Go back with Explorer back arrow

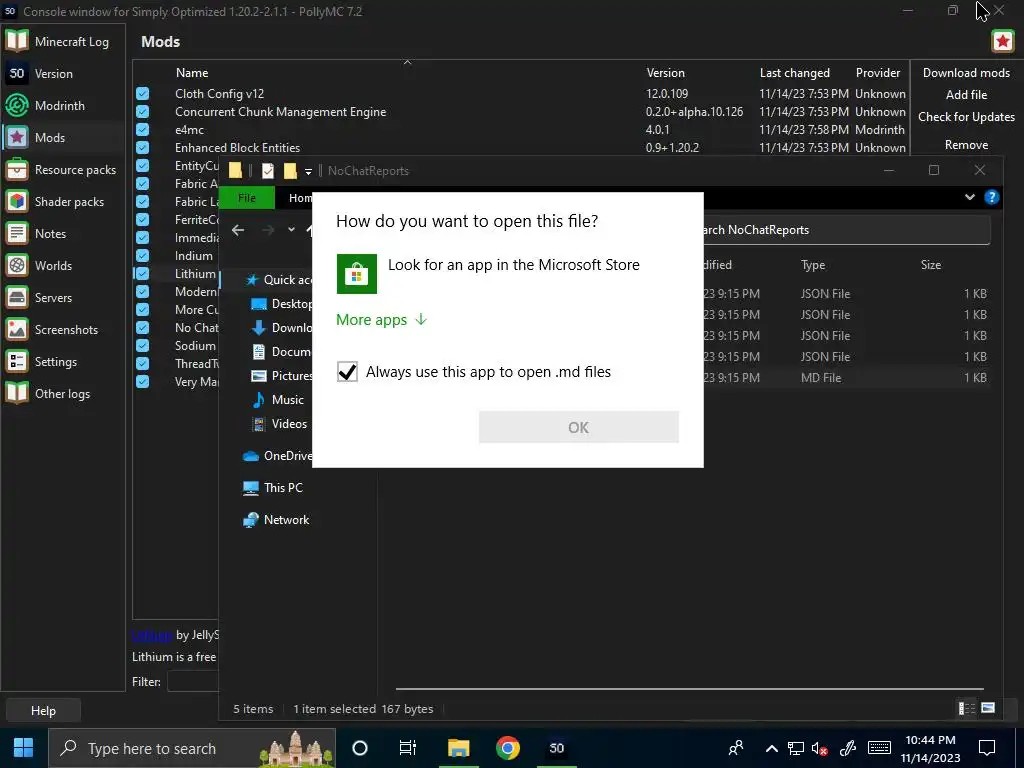[238, 230]
